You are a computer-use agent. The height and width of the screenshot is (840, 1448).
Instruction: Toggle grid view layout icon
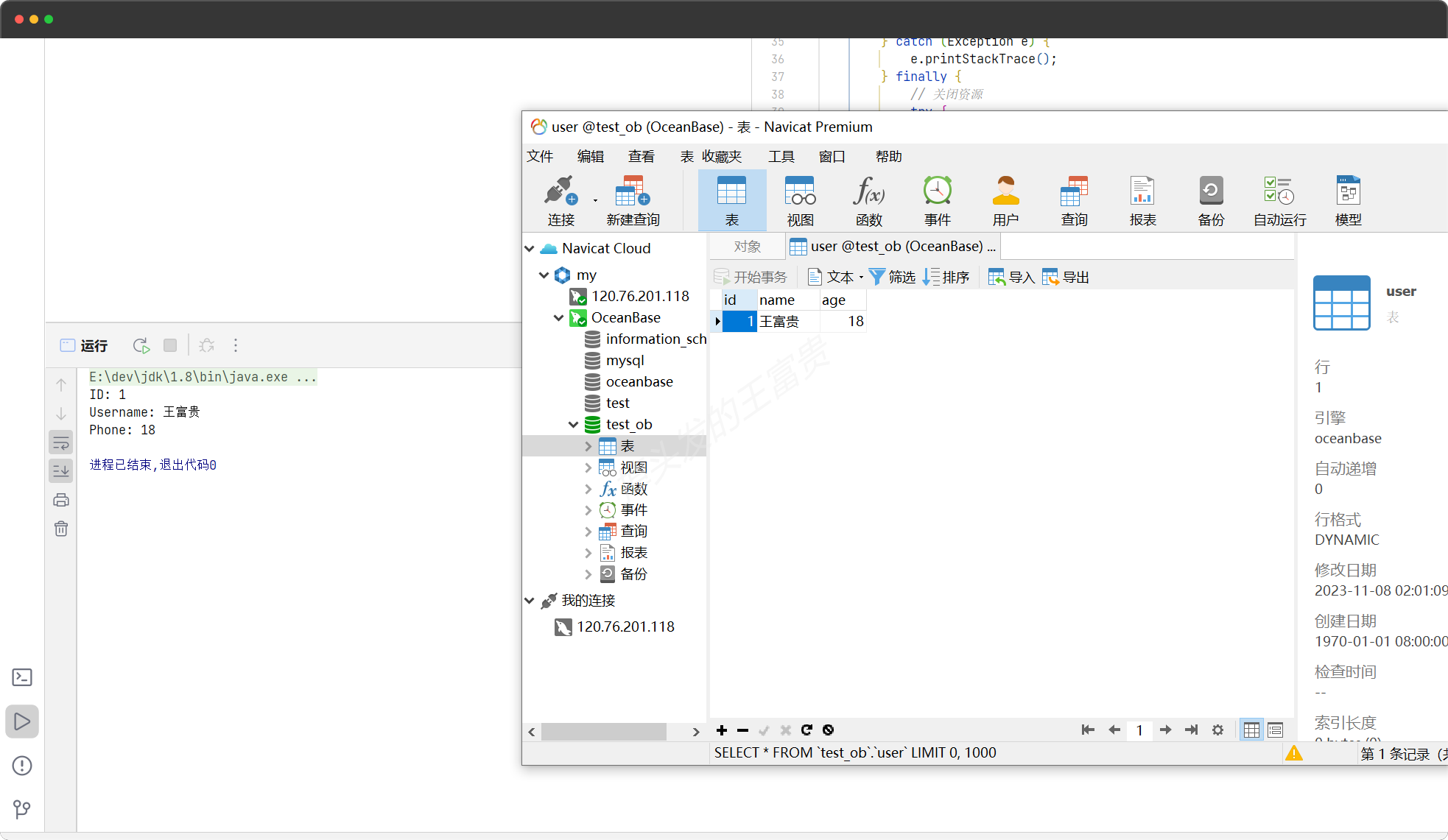[1251, 730]
